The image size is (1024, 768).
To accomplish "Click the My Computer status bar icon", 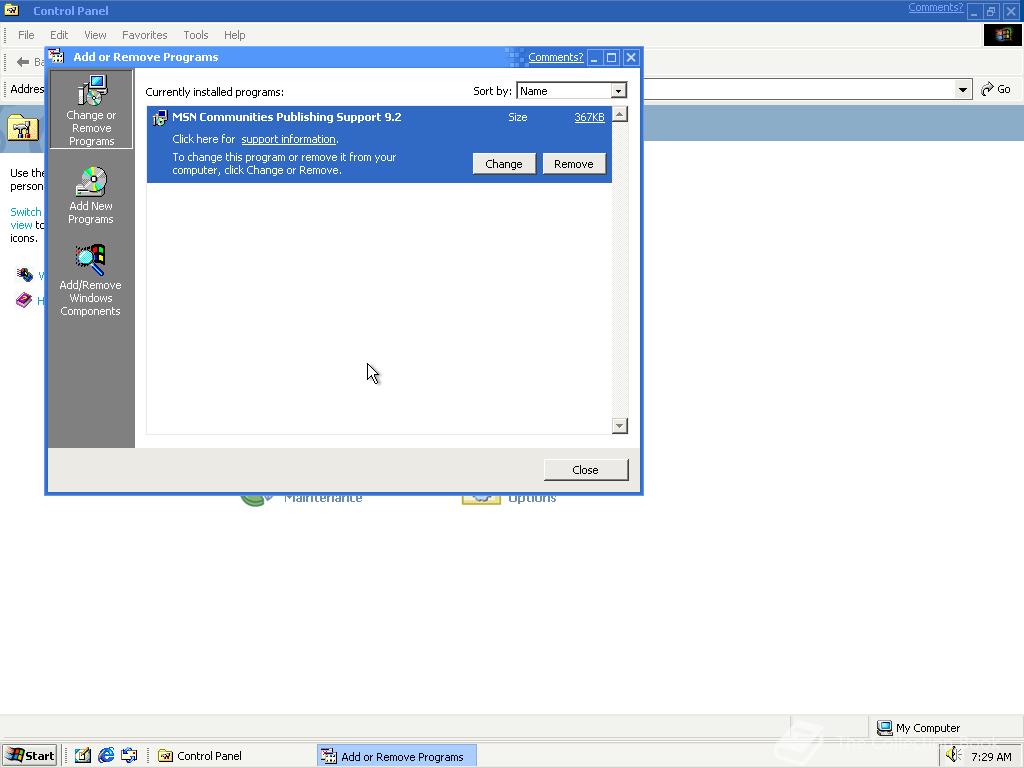I will click(884, 728).
